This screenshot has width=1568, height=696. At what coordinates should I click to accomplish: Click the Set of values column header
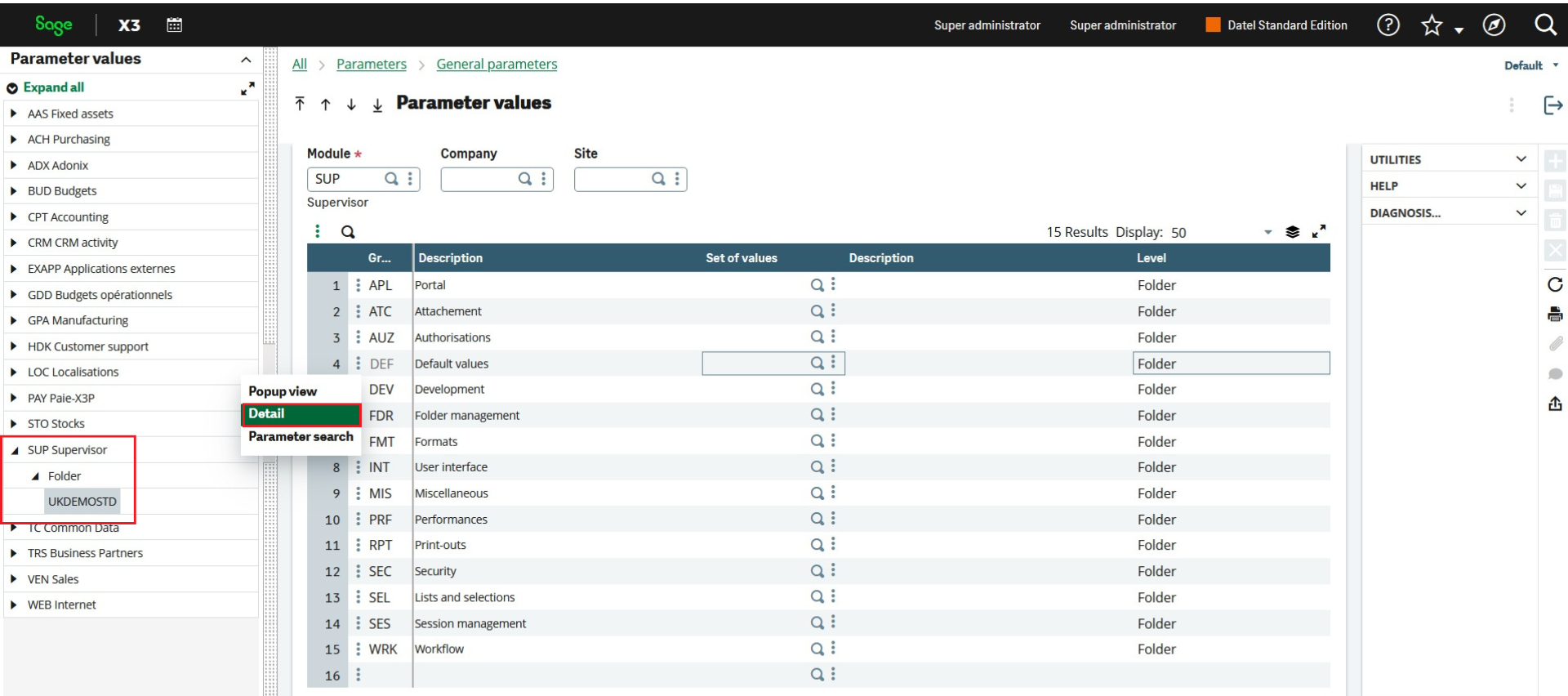[742, 258]
